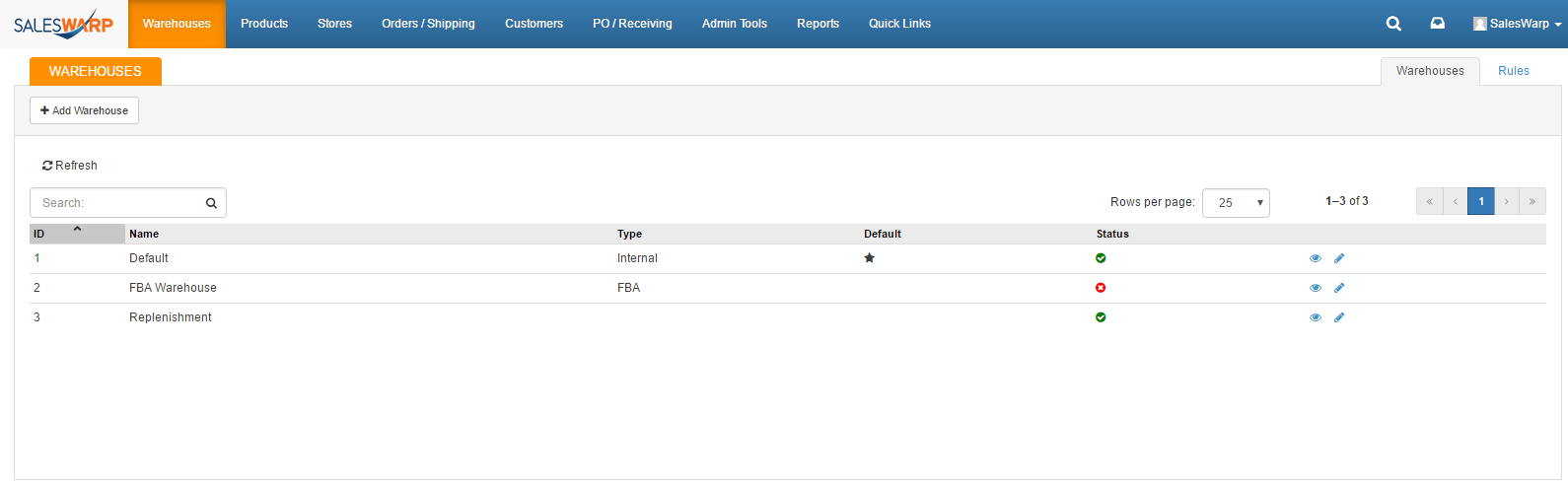Click ID cell '3' in the table
Image resolution: width=1568 pixels, height=486 pixels.
click(x=36, y=317)
